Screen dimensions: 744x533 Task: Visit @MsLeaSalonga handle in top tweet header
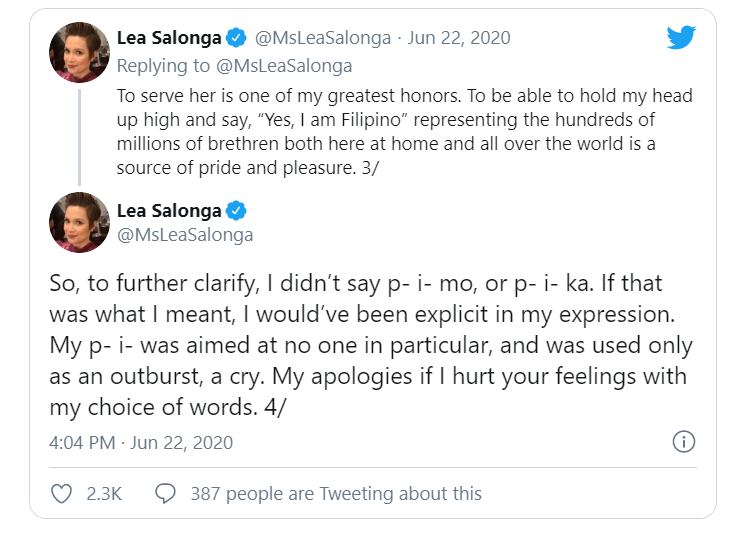tap(323, 38)
